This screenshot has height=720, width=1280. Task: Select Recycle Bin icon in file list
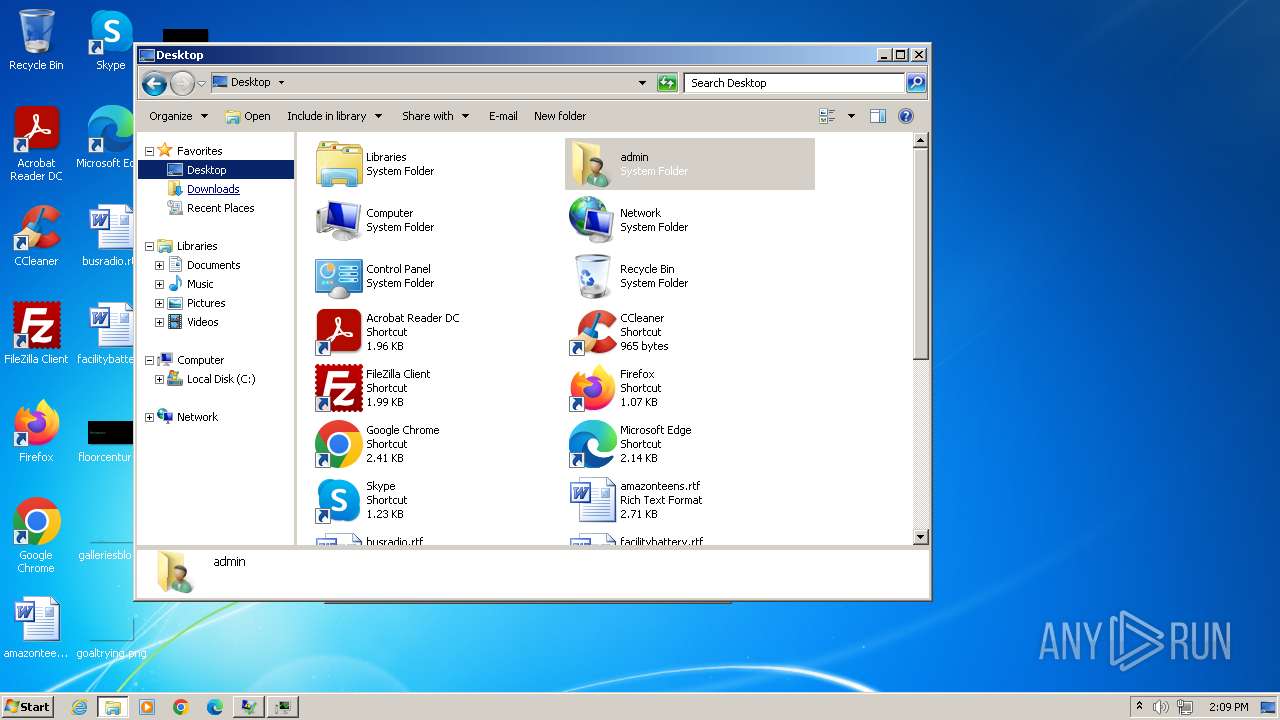pos(593,276)
